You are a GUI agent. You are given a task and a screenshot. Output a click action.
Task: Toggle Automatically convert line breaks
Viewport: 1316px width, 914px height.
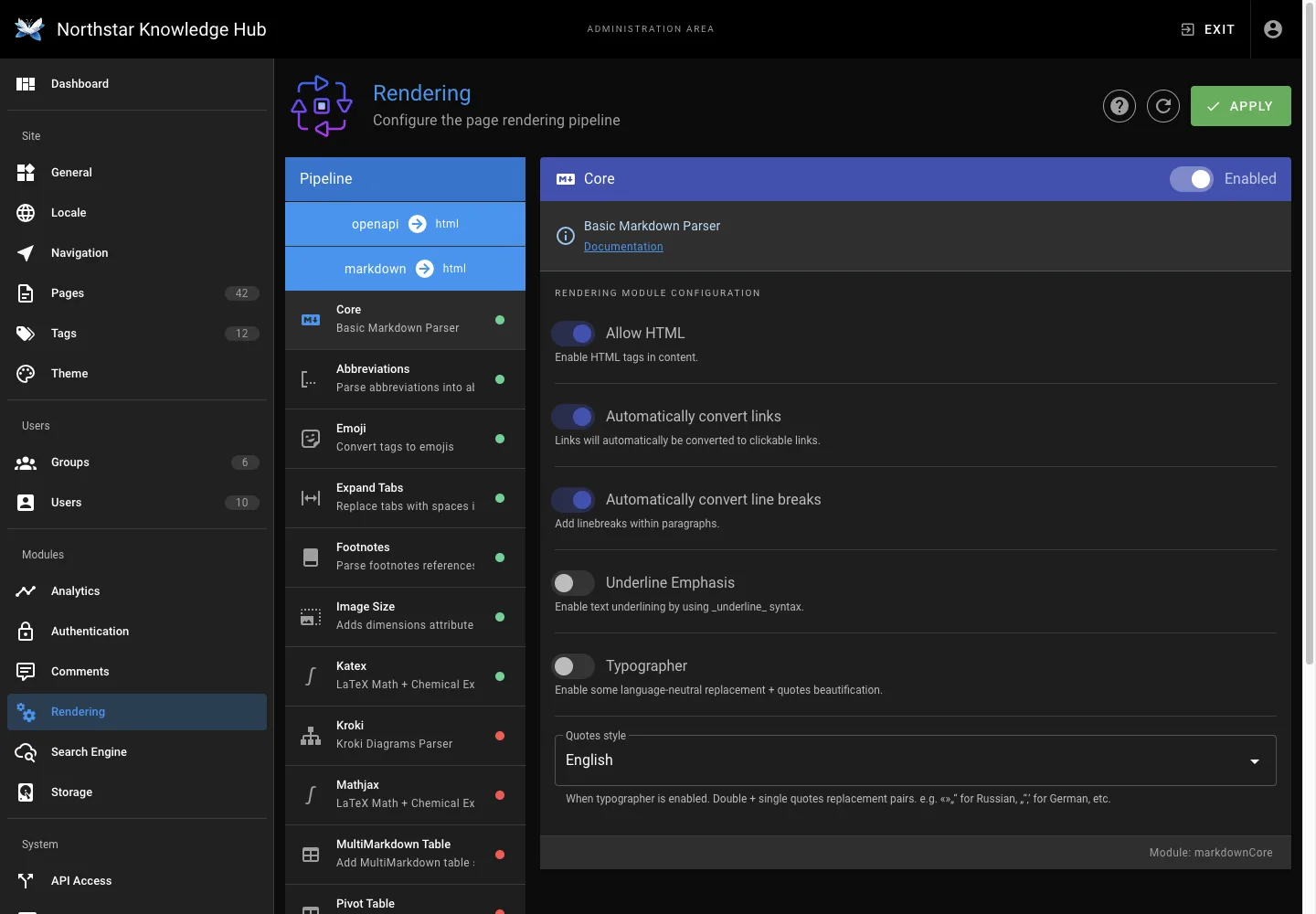coord(573,500)
